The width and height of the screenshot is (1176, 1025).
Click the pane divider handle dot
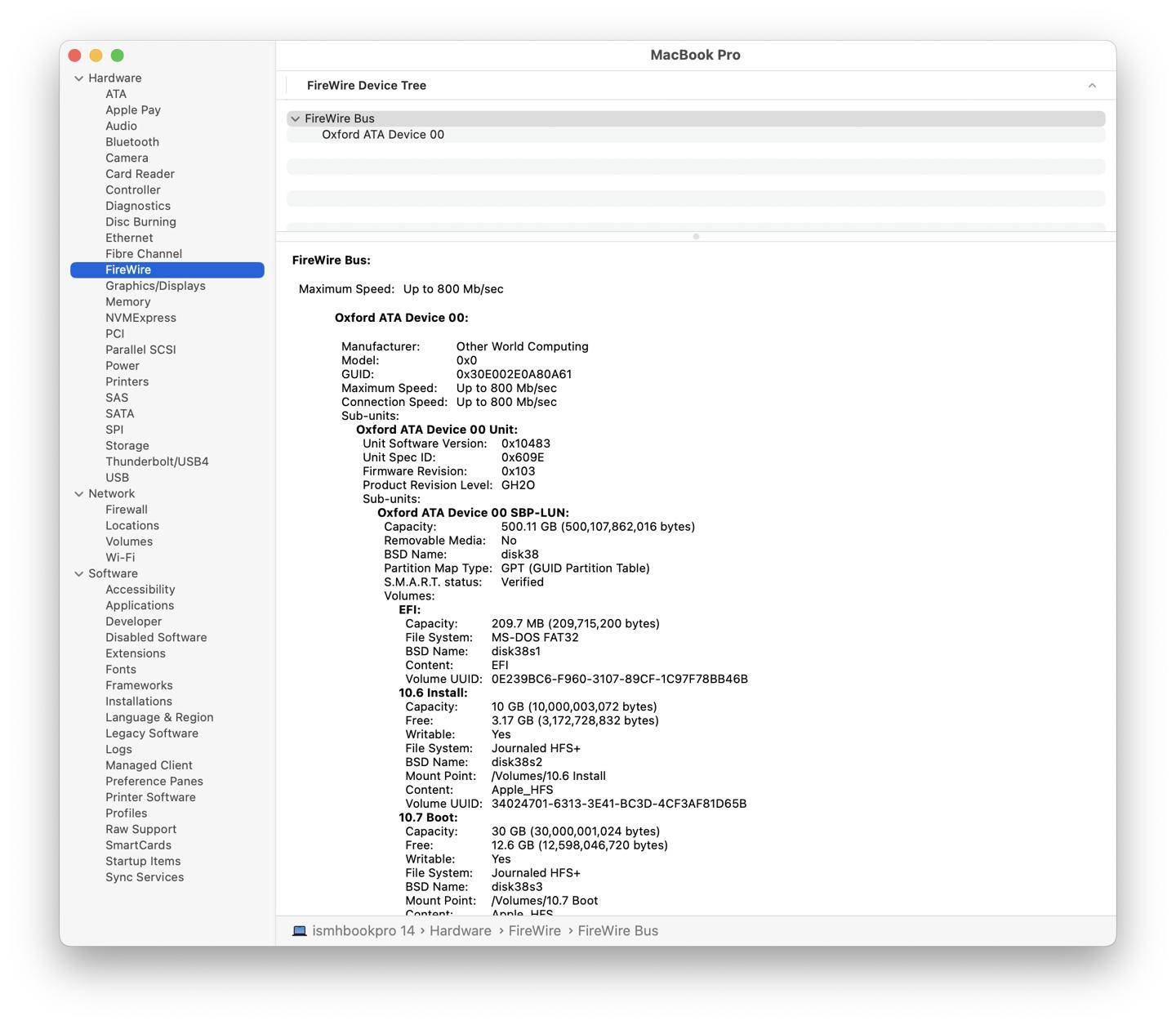[x=696, y=237]
